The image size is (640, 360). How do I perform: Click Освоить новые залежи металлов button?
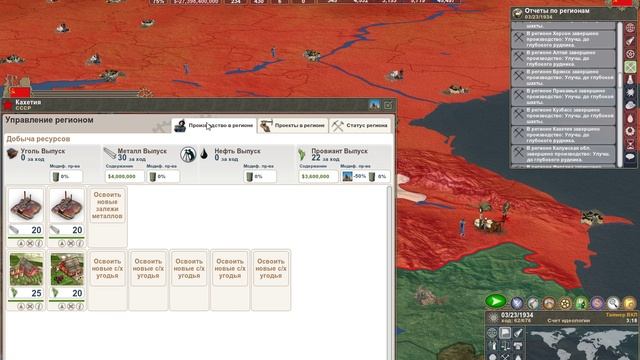(x=107, y=205)
